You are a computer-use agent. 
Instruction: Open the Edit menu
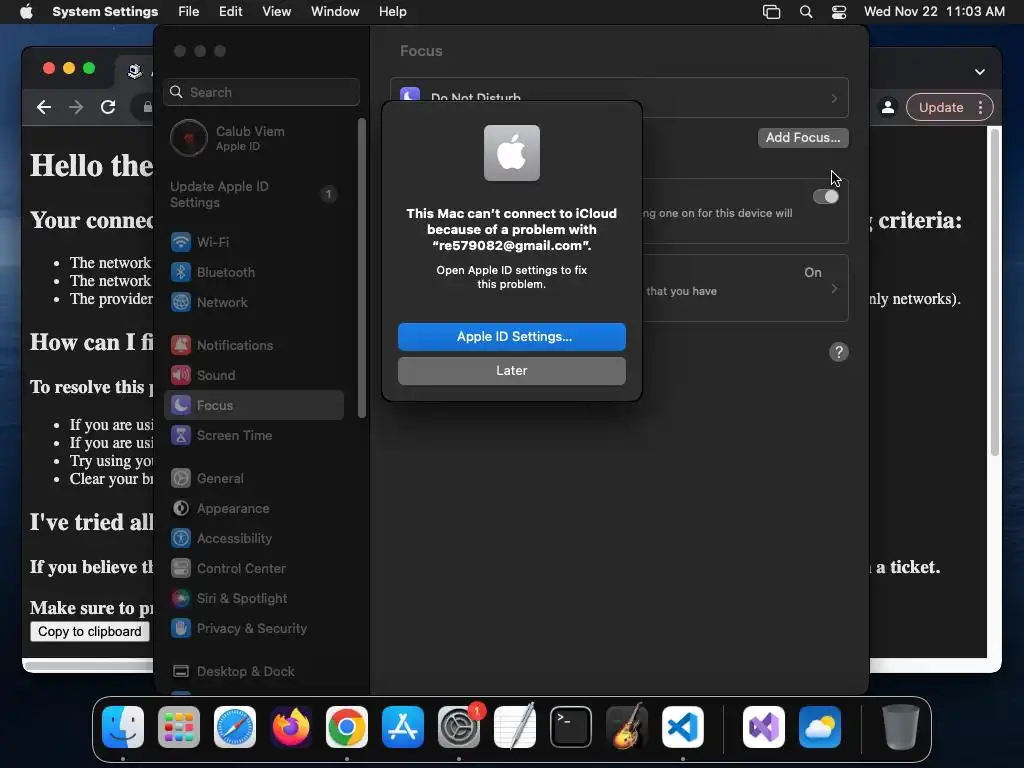pyautogui.click(x=231, y=12)
